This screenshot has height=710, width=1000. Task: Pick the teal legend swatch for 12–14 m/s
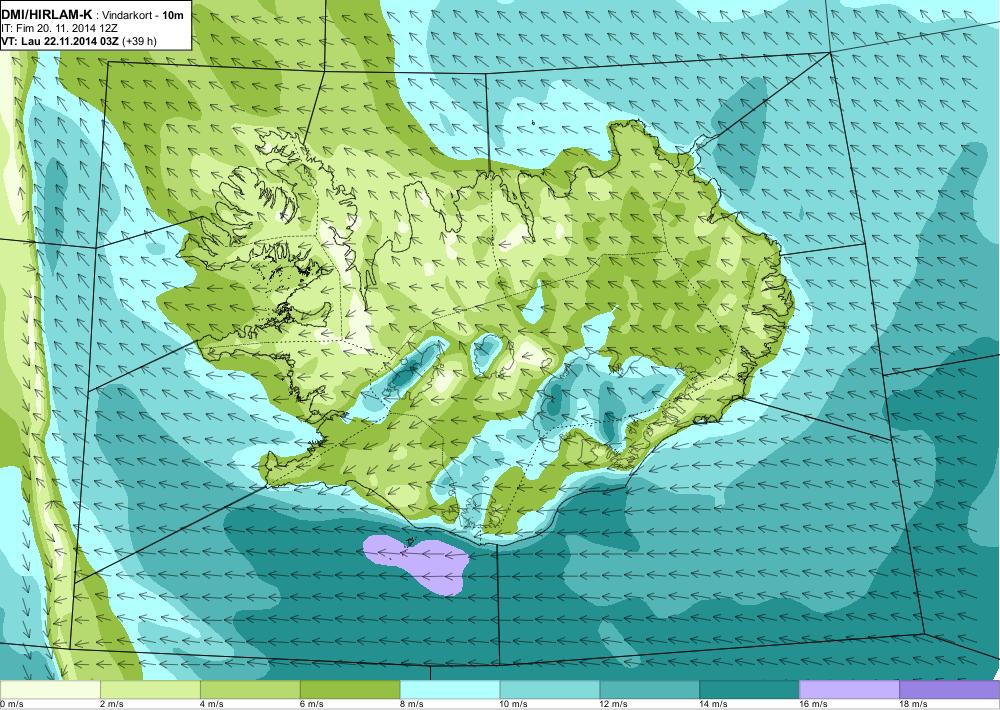coord(649,690)
